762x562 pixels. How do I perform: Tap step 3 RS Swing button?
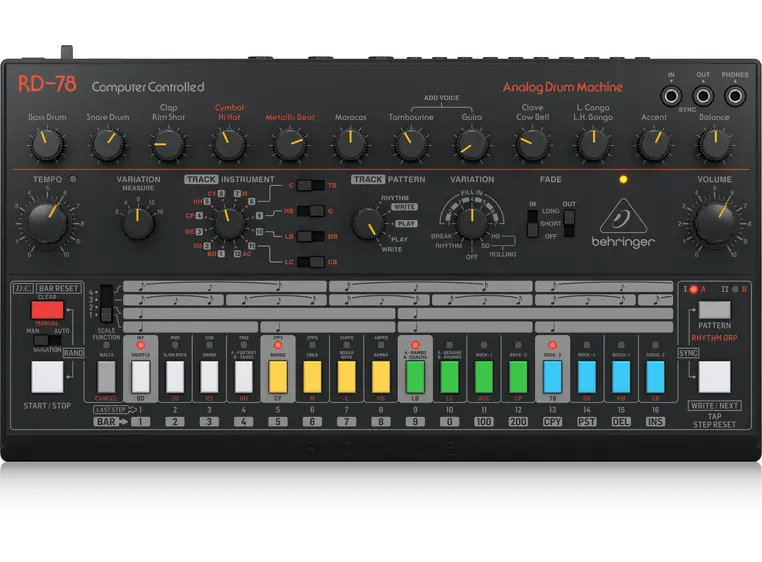209,377
